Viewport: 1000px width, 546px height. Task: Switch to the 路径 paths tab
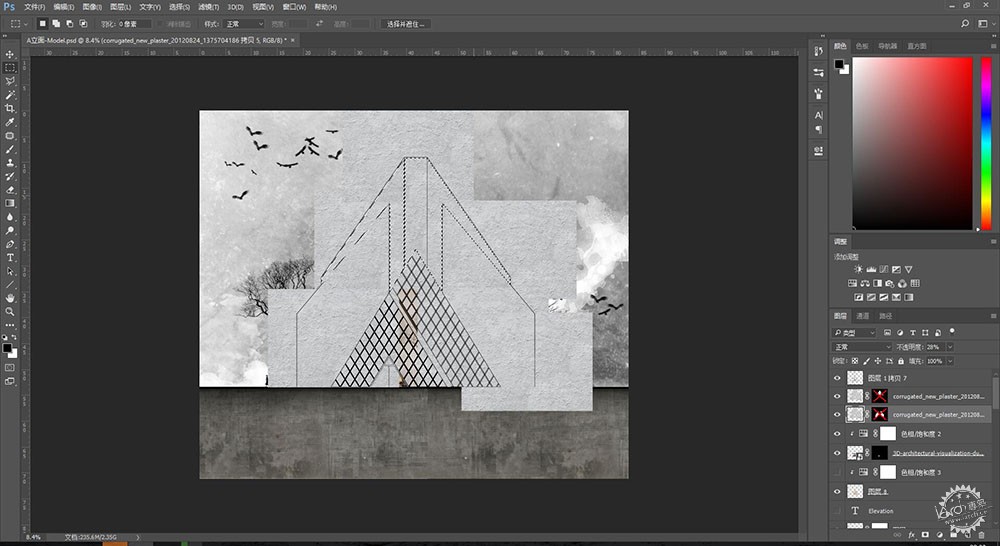886,316
